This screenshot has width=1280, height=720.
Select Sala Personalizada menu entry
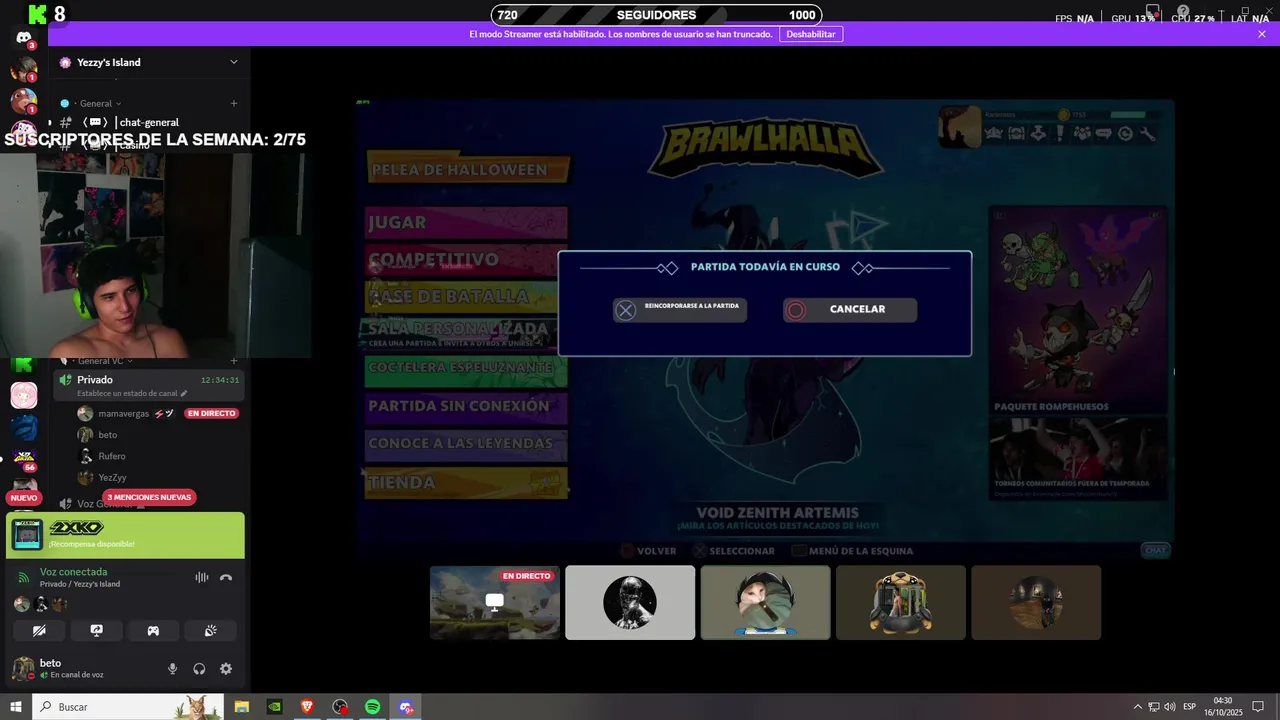465,333
